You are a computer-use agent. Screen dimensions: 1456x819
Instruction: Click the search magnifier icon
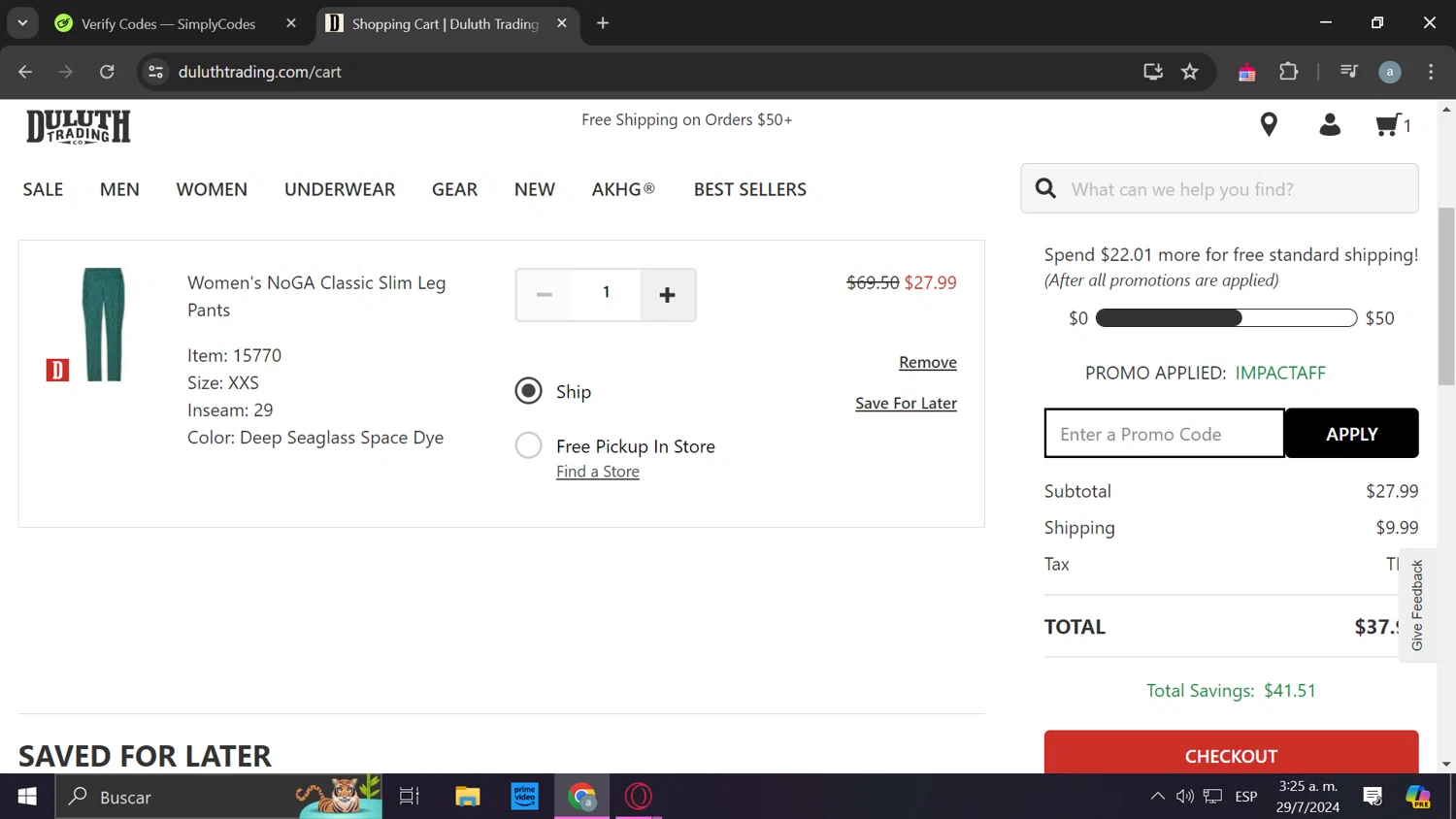coord(1045,188)
